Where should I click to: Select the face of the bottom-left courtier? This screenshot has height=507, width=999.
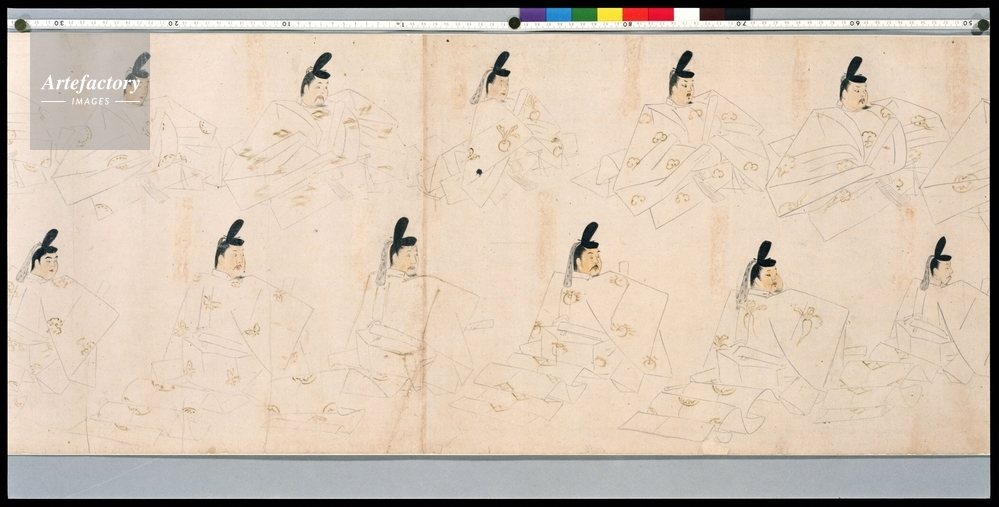46,265
